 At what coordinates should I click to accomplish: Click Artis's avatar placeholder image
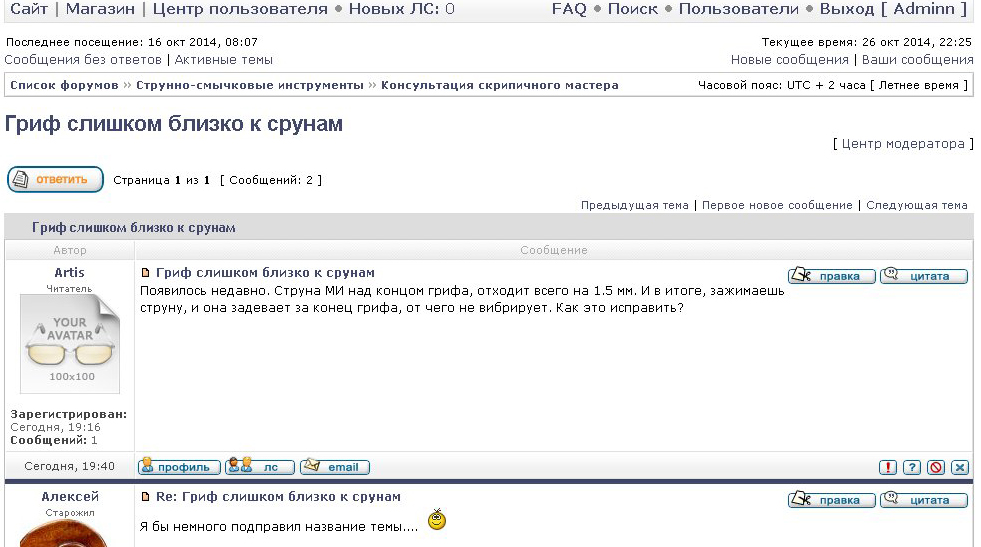70,345
